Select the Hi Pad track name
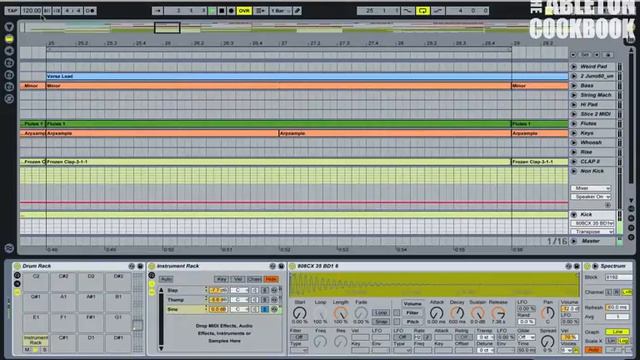Image resolution: width=640 pixels, height=360 pixels. pyautogui.click(x=589, y=104)
